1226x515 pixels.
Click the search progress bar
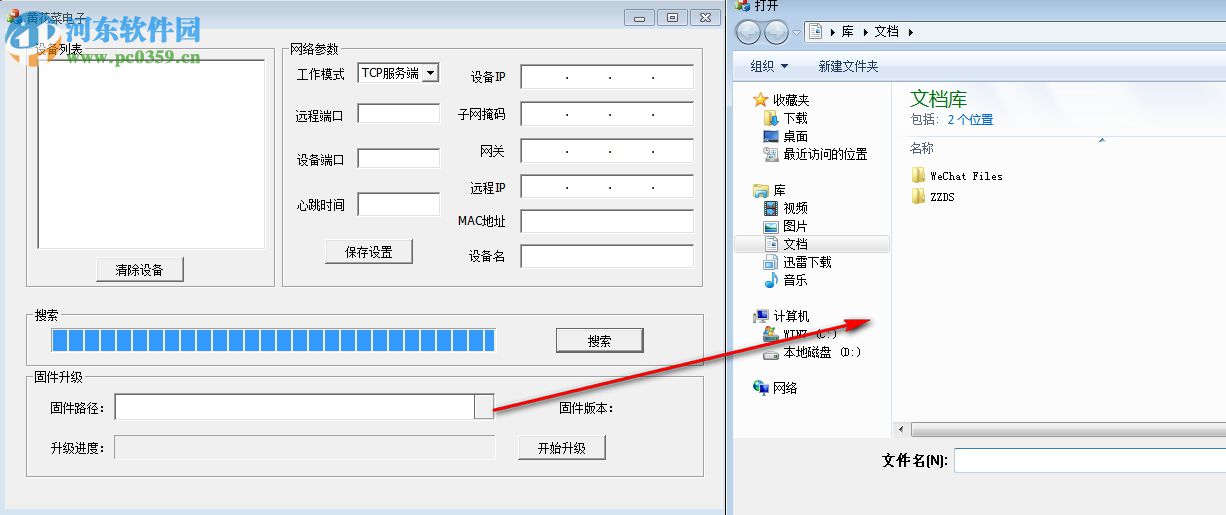coord(273,341)
